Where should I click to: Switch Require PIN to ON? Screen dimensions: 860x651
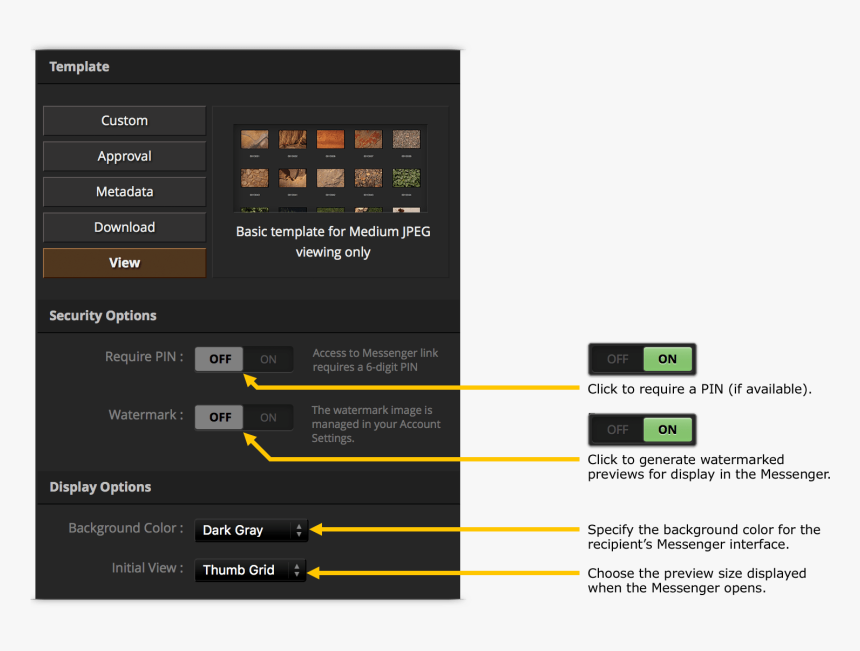268,359
